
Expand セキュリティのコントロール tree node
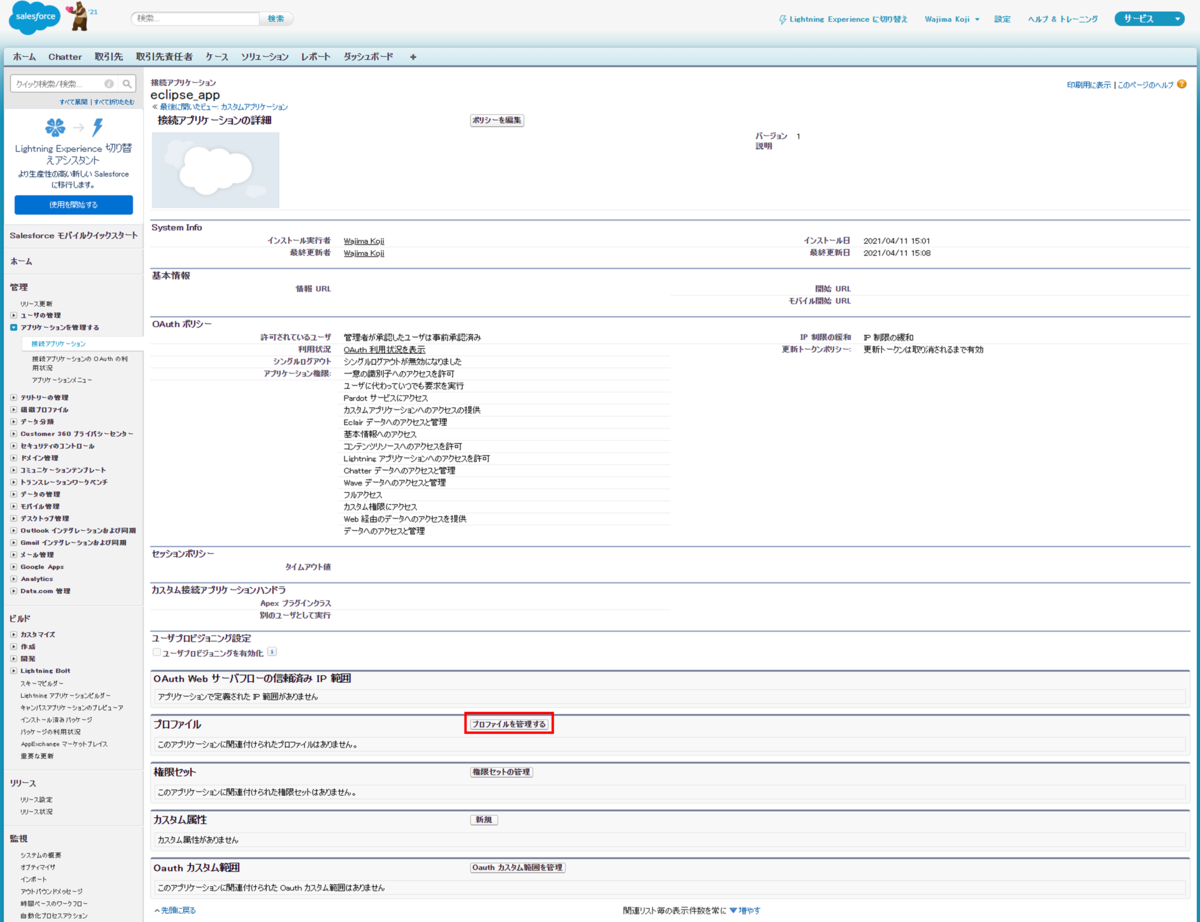pyautogui.click(x=13, y=445)
